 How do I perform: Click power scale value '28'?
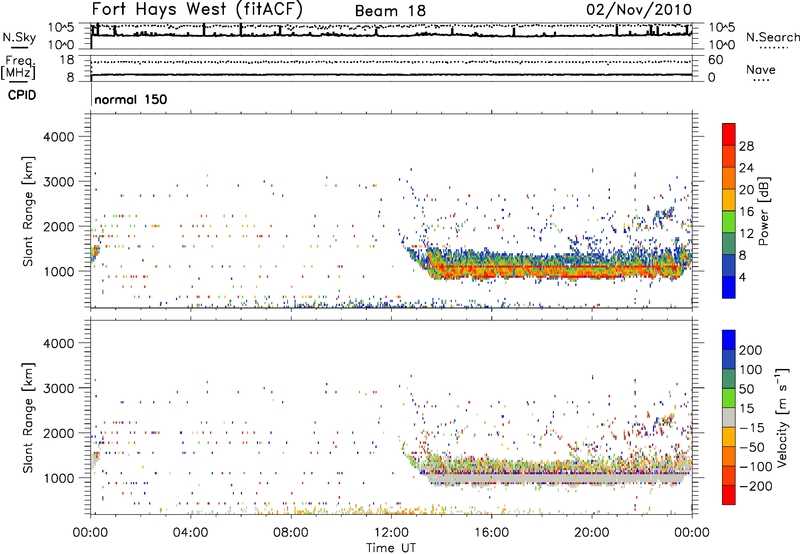pyautogui.click(x=746, y=146)
